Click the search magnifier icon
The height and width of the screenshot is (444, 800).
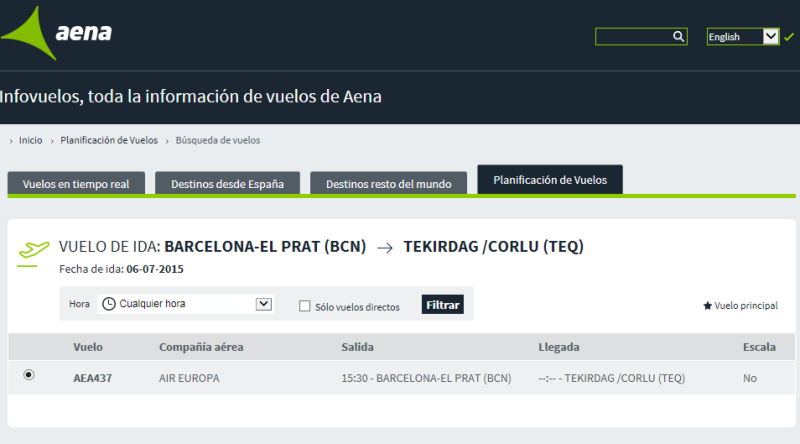(678, 36)
